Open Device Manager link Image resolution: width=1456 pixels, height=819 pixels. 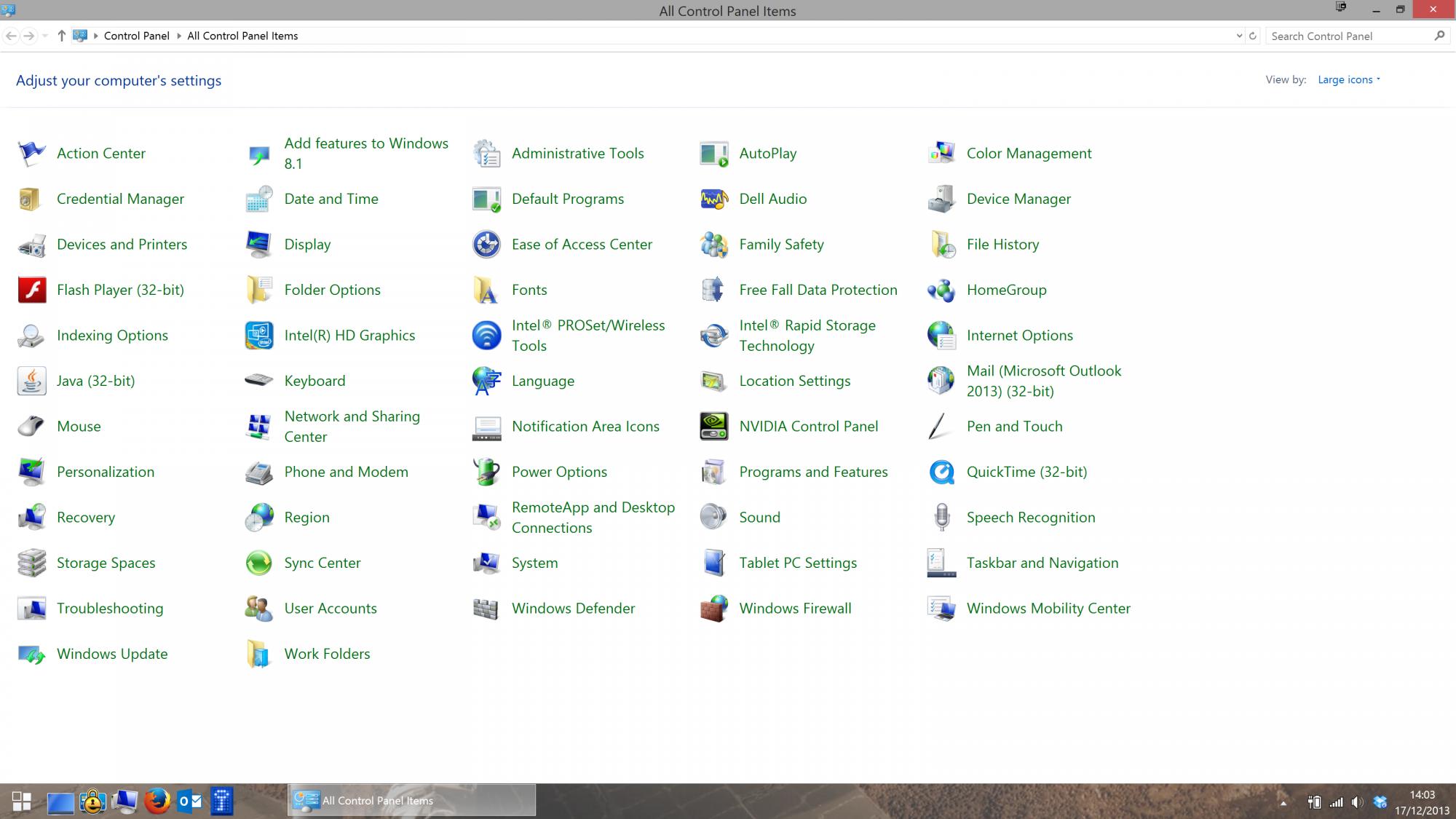tap(1018, 199)
